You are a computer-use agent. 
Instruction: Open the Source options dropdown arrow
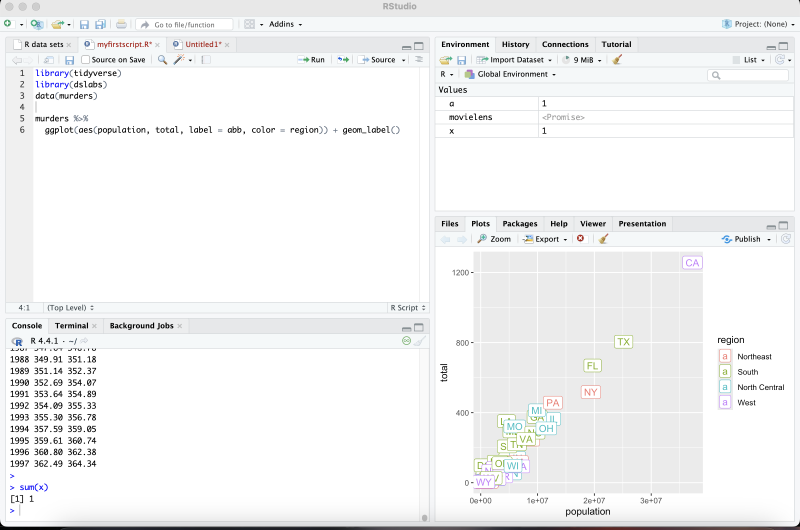click(404, 60)
